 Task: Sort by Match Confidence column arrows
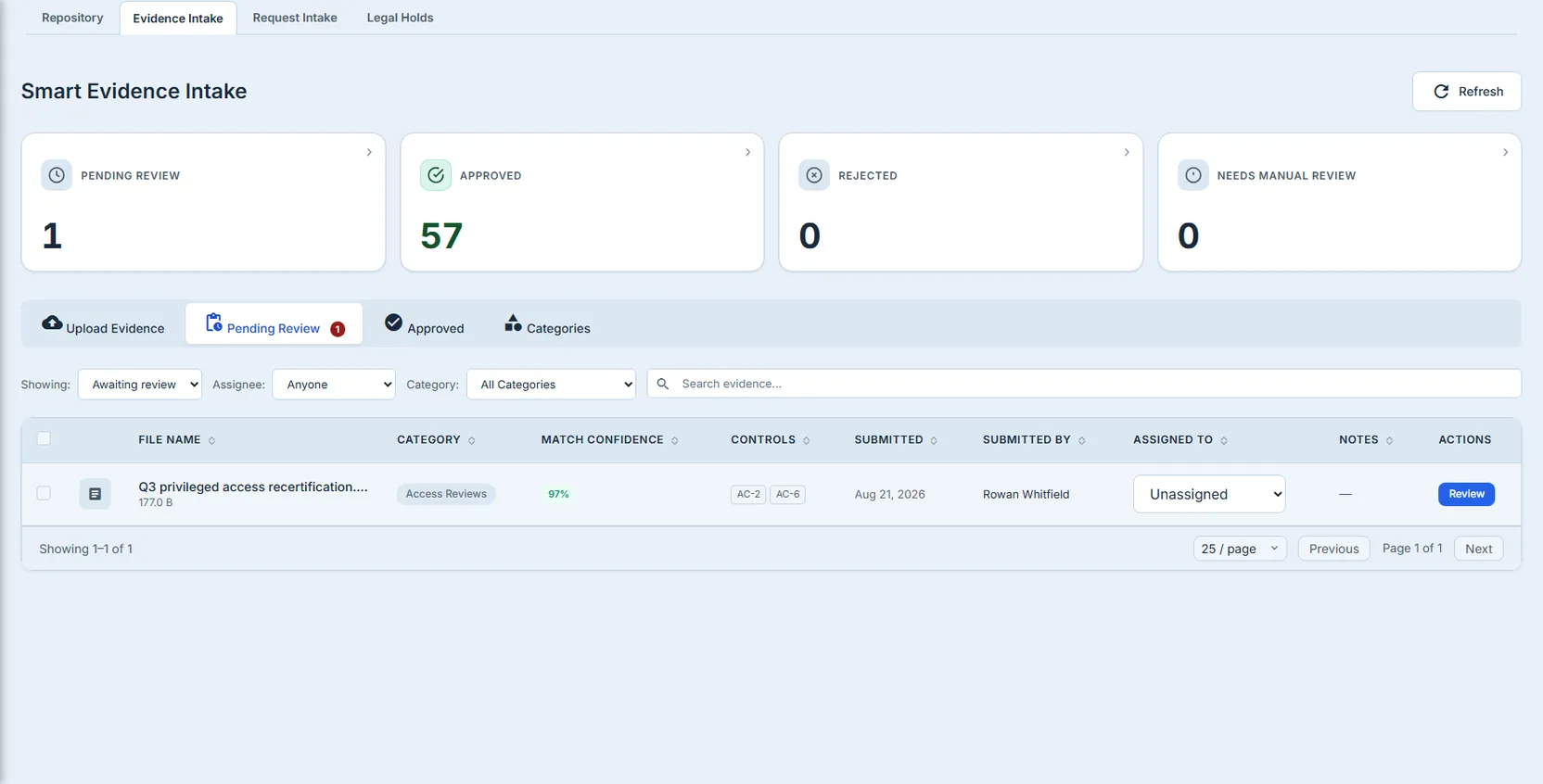tap(675, 440)
